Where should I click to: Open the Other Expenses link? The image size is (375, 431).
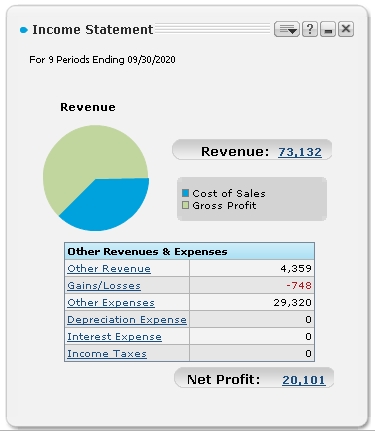[x=111, y=303]
